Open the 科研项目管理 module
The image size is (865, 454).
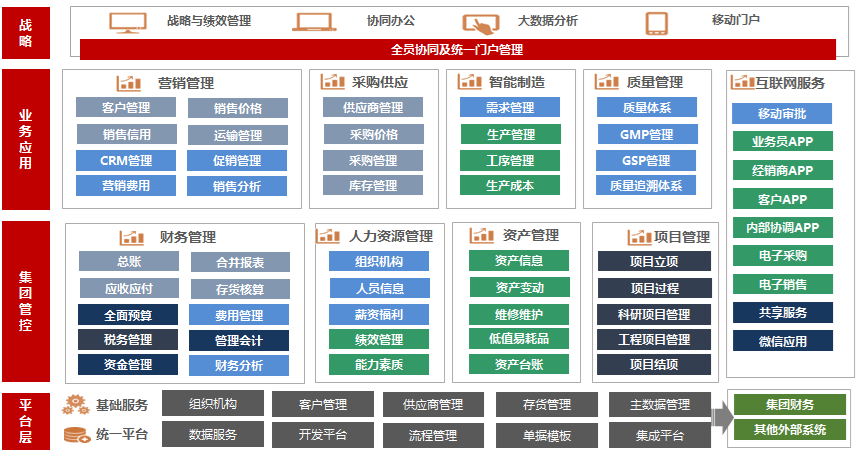coord(654,314)
